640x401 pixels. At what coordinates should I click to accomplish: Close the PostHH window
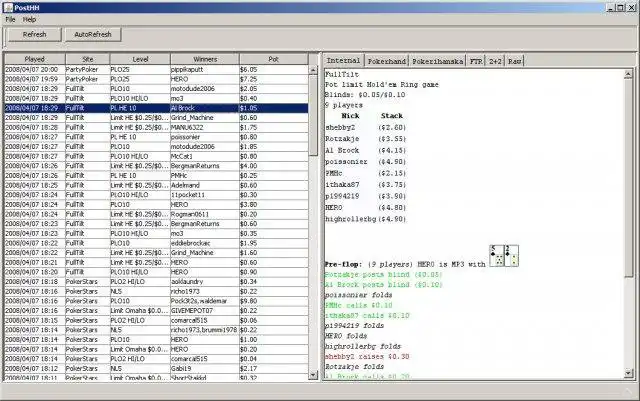pos(631,7)
